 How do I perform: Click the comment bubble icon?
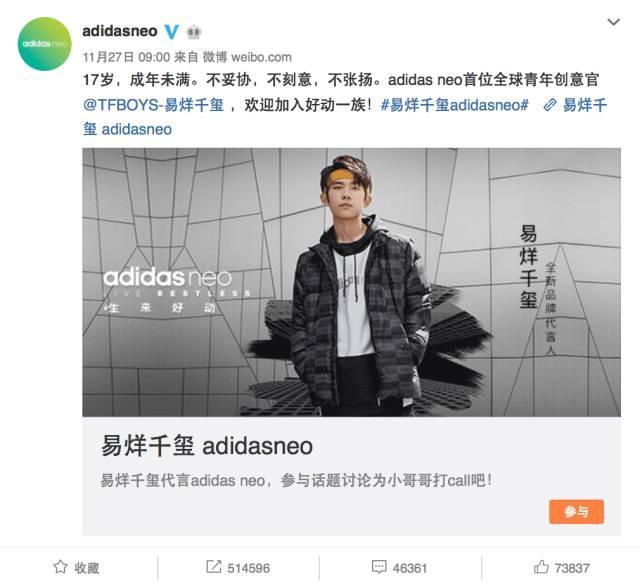tap(379, 567)
